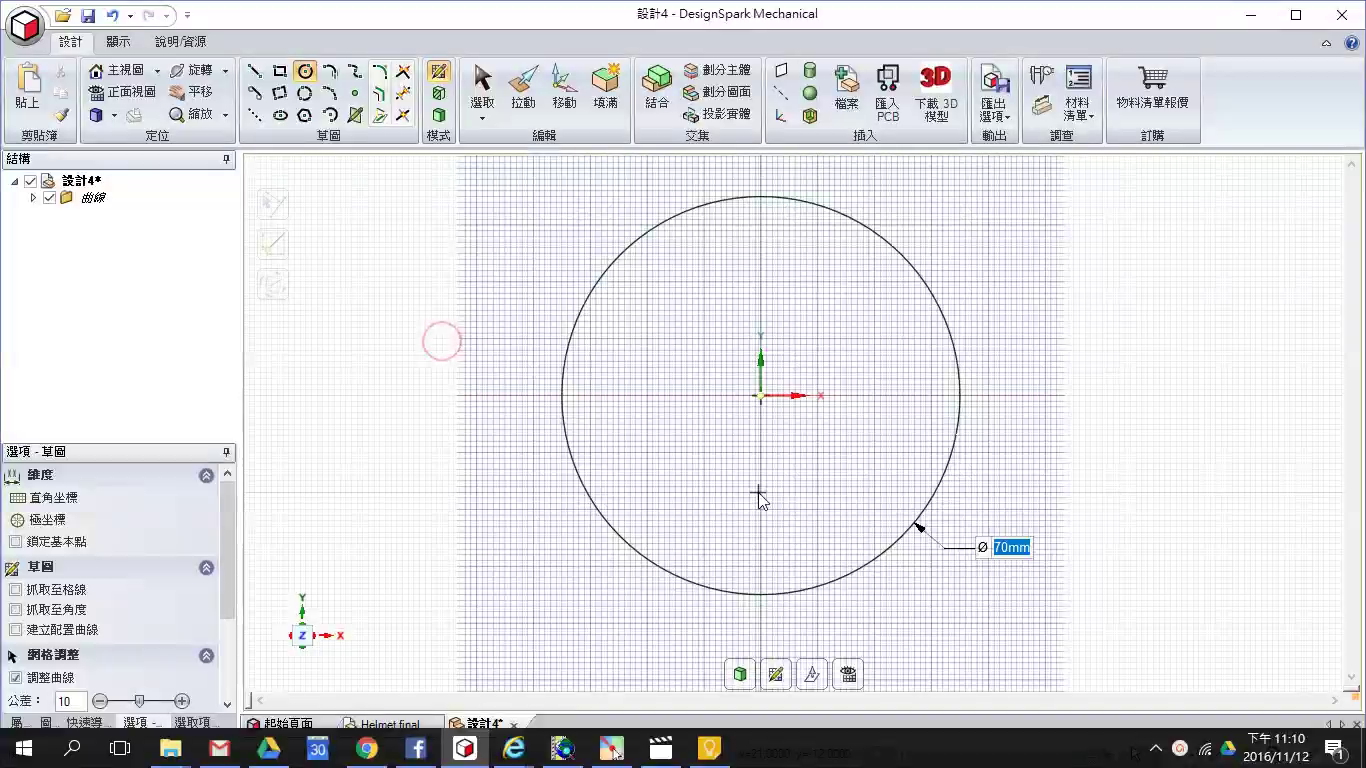Click the camera view icon in canvas toolbar
Viewport: 1366px width, 768px height.
[848, 675]
